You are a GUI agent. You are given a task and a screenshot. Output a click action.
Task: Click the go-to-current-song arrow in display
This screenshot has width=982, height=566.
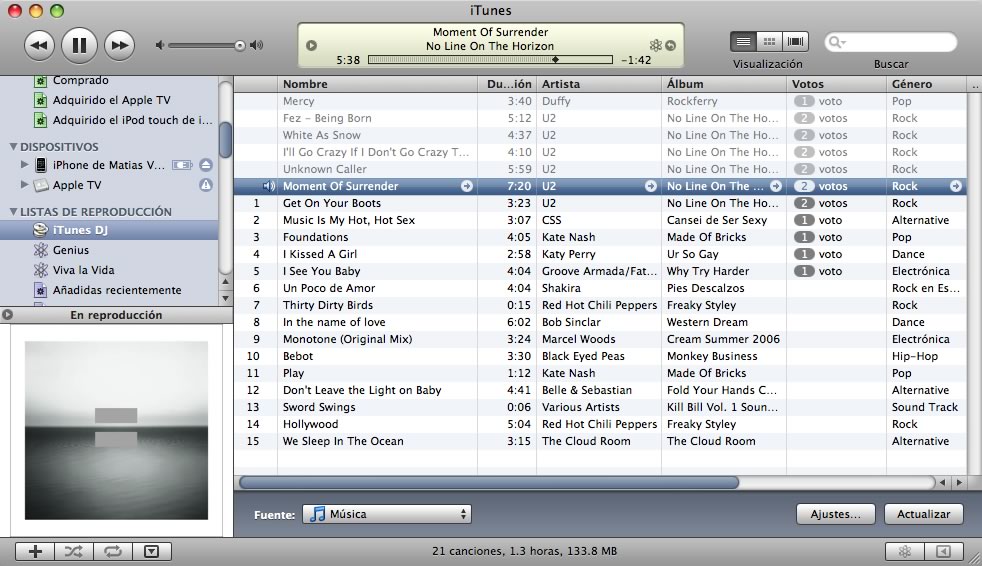pos(671,45)
